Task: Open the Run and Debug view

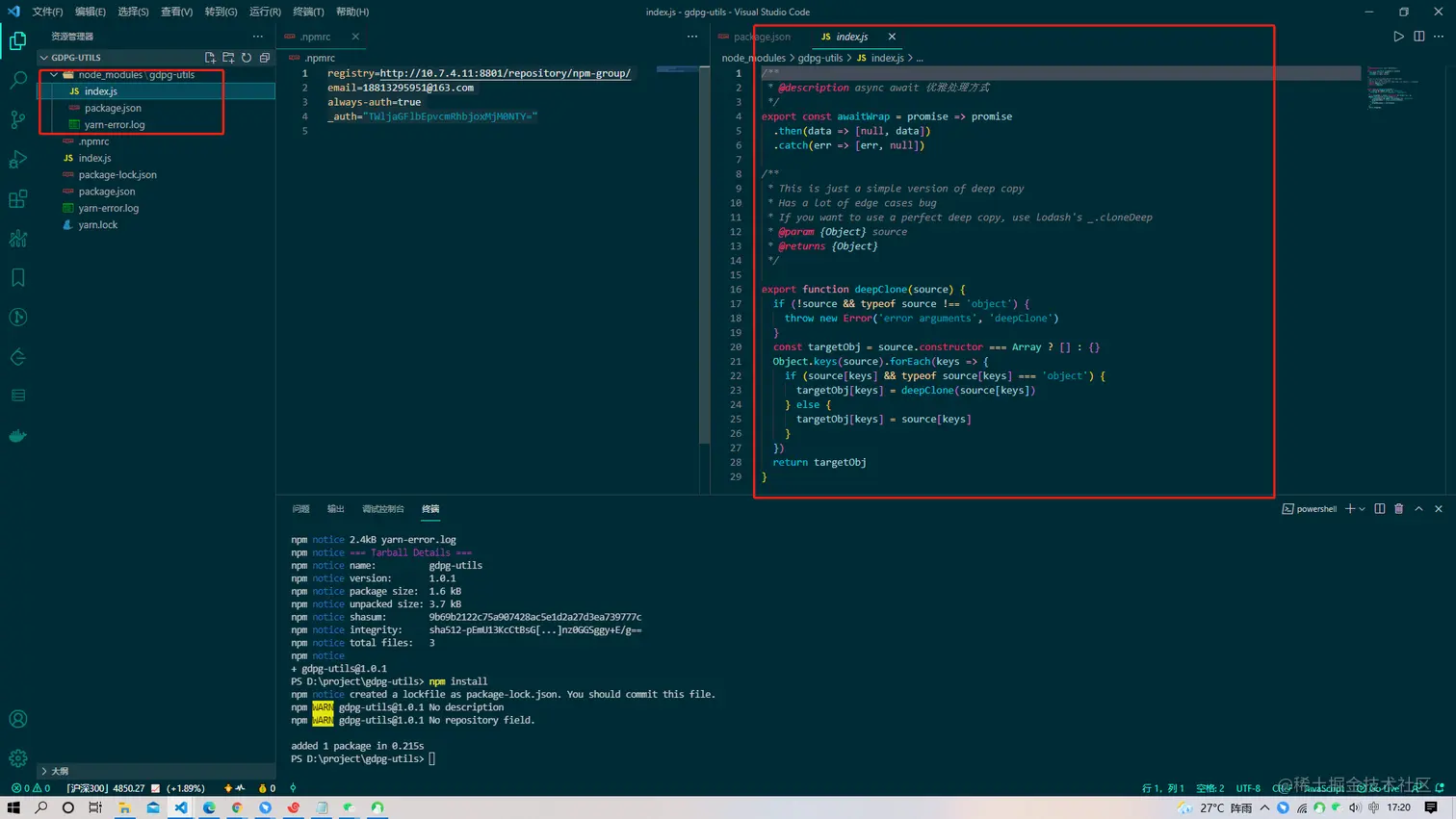Action: click(x=17, y=160)
